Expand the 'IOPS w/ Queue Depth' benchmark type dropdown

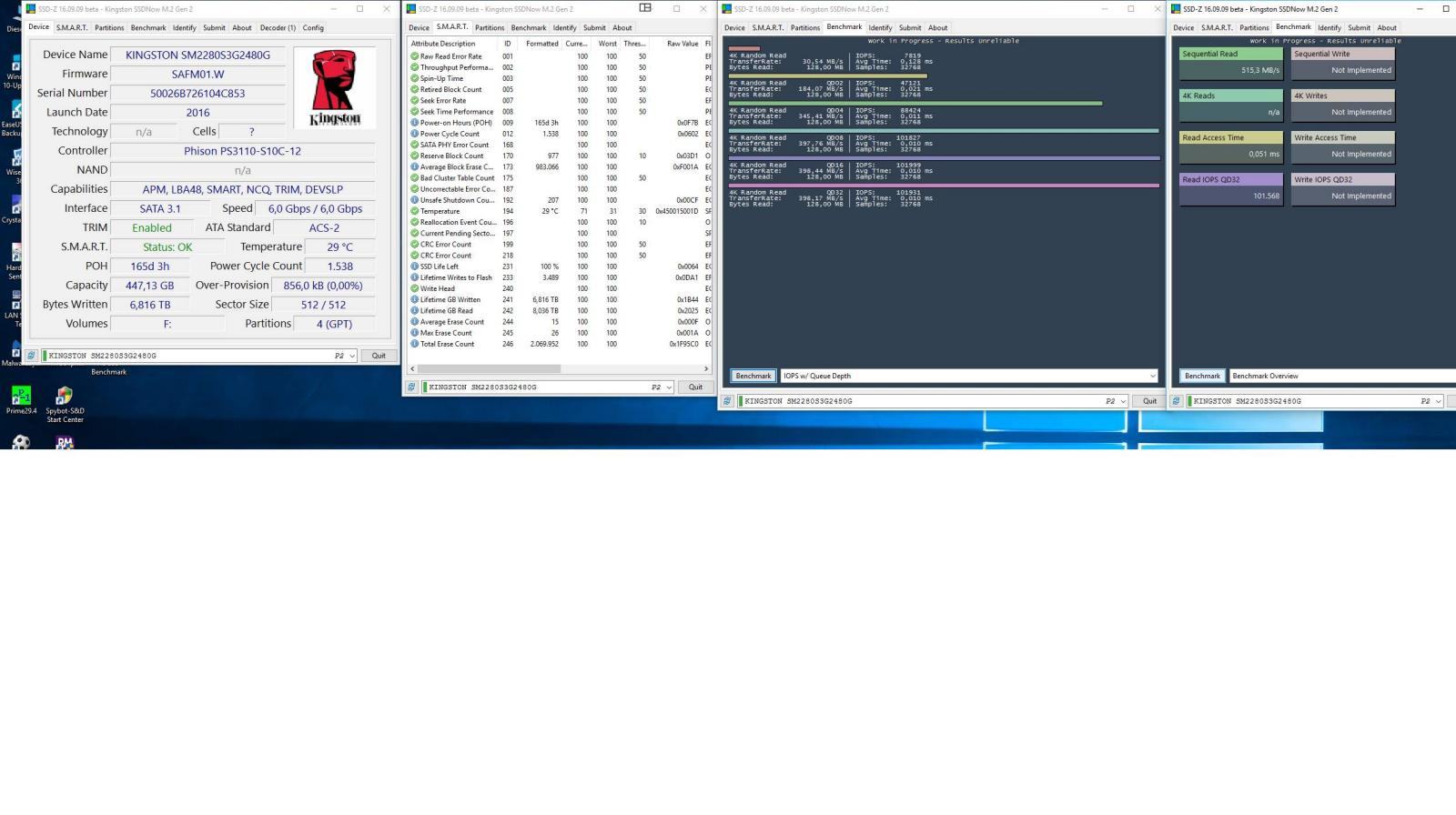coord(969,376)
